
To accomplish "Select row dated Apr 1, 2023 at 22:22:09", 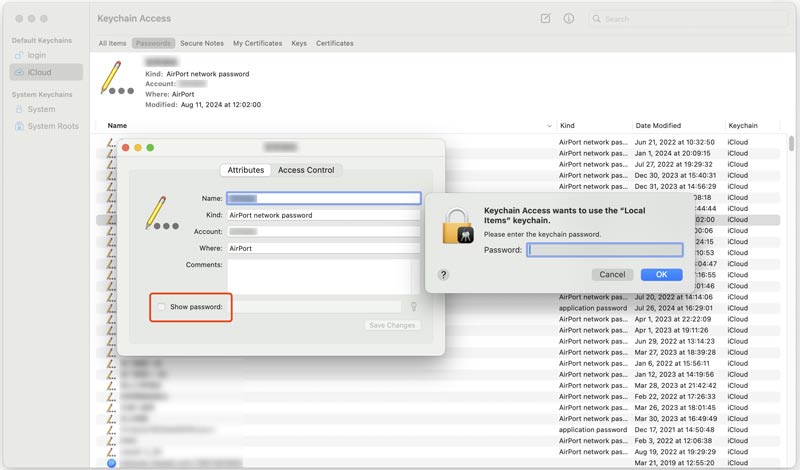I will point(438,319).
